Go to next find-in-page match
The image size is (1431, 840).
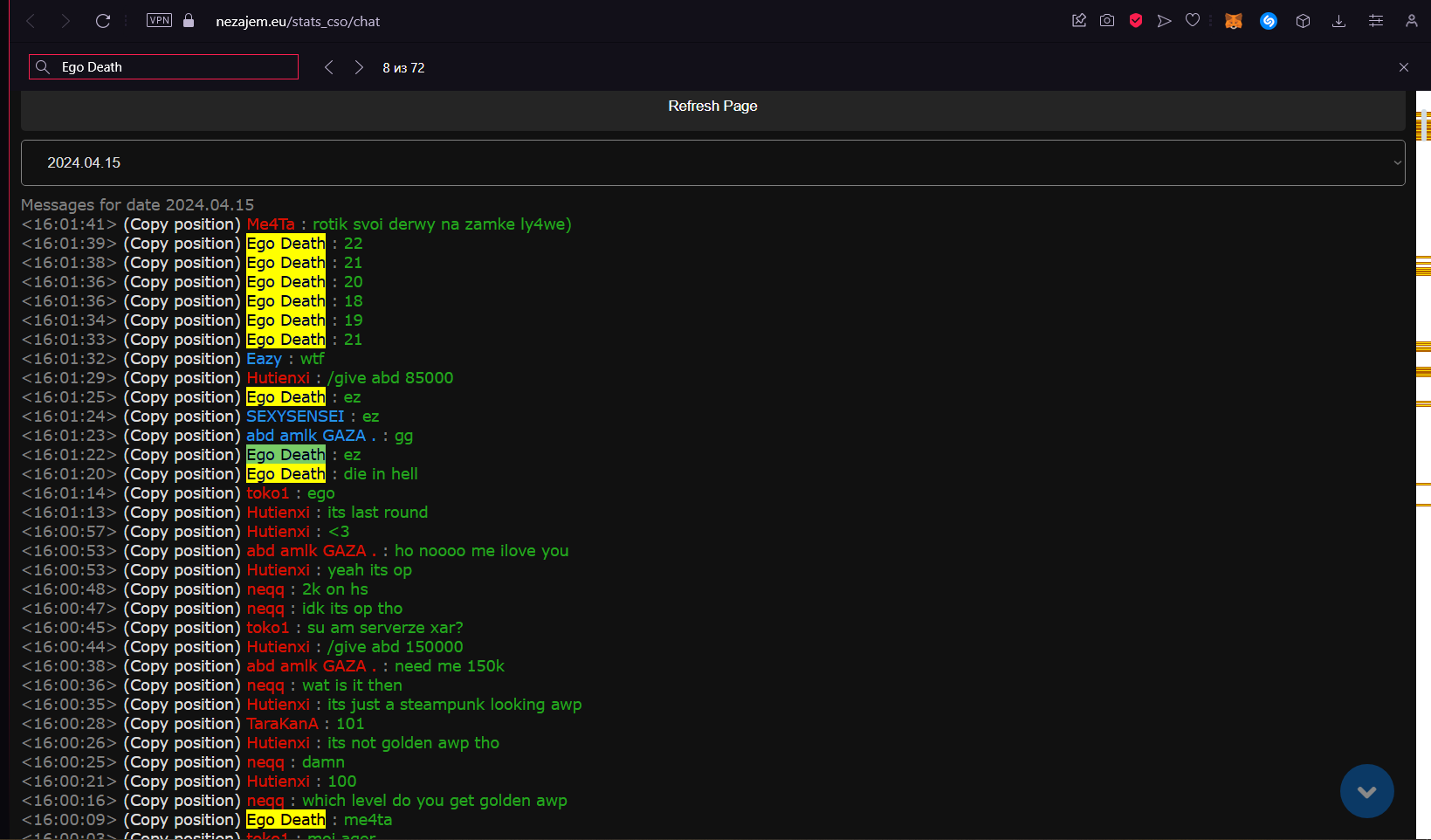[x=359, y=67]
